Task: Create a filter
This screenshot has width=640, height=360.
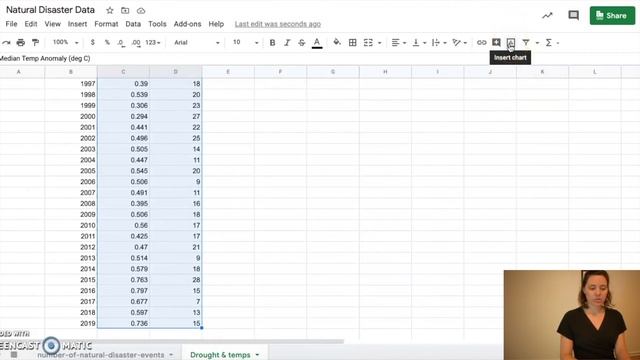Action: (x=526, y=42)
